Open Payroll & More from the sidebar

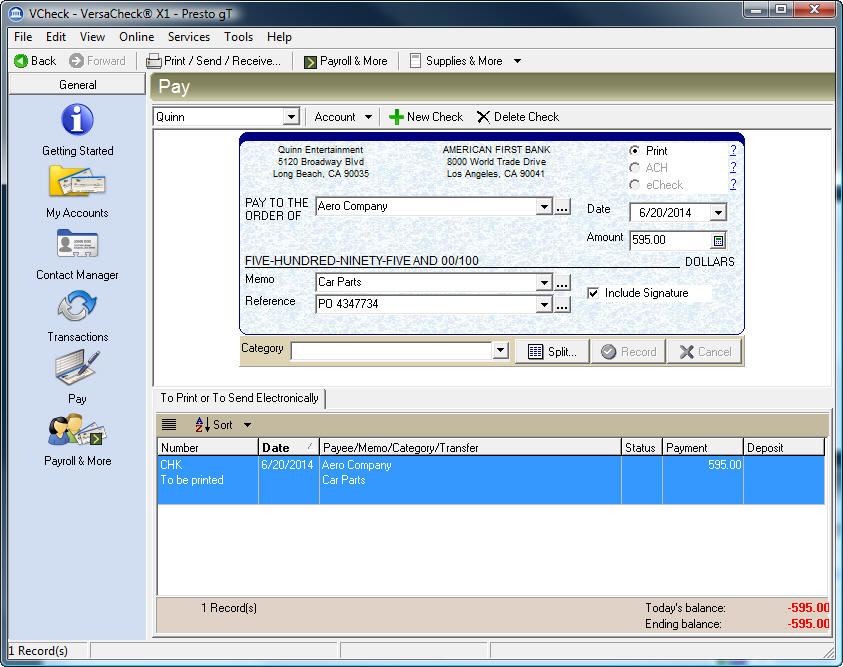pyautogui.click(x=77, y=438)
